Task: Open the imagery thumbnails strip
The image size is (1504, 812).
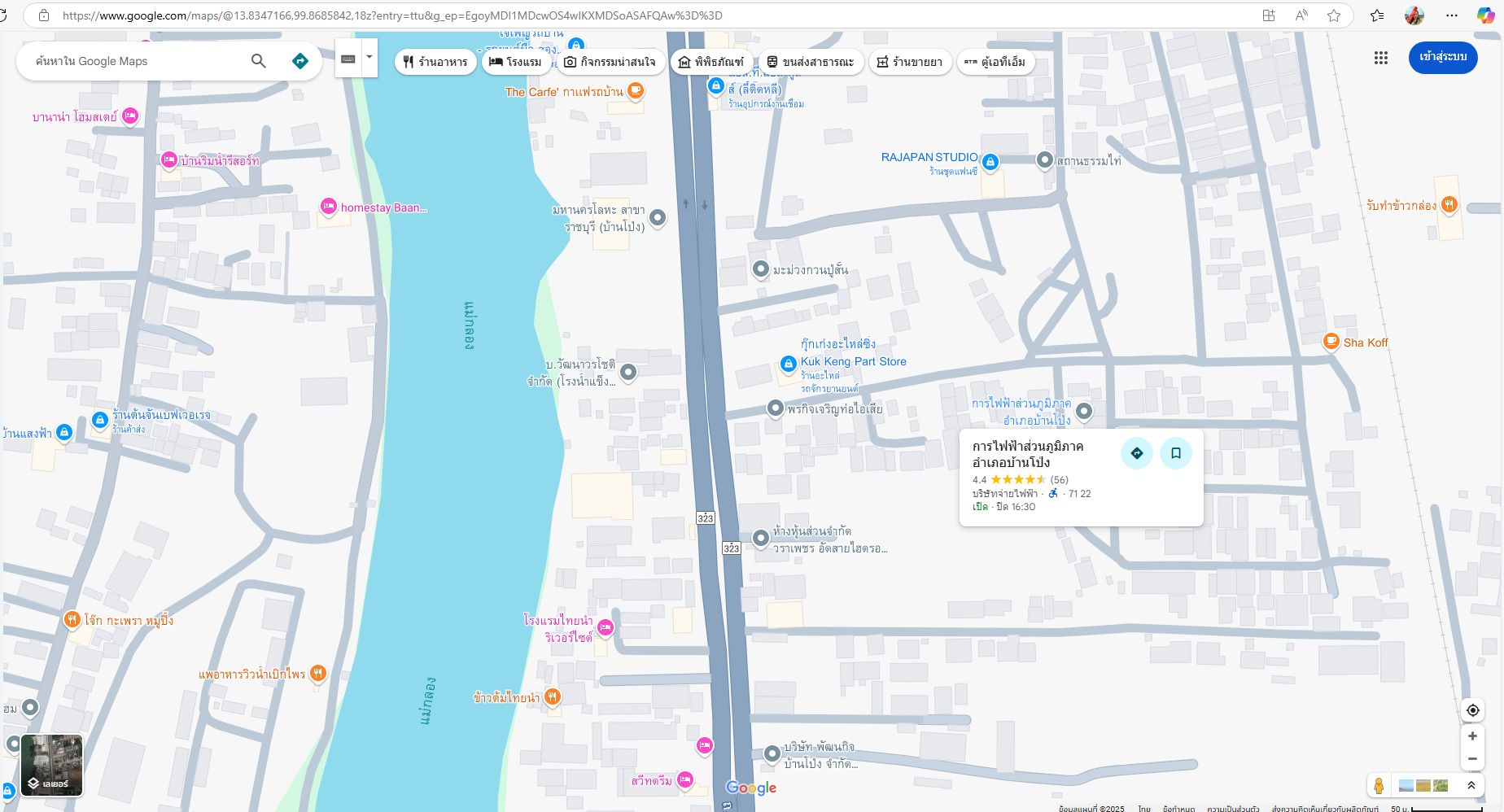Action: coord(1423,785)
